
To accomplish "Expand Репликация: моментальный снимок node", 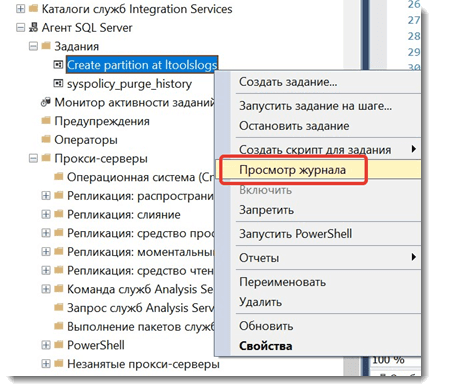I will tap(46, 251).
